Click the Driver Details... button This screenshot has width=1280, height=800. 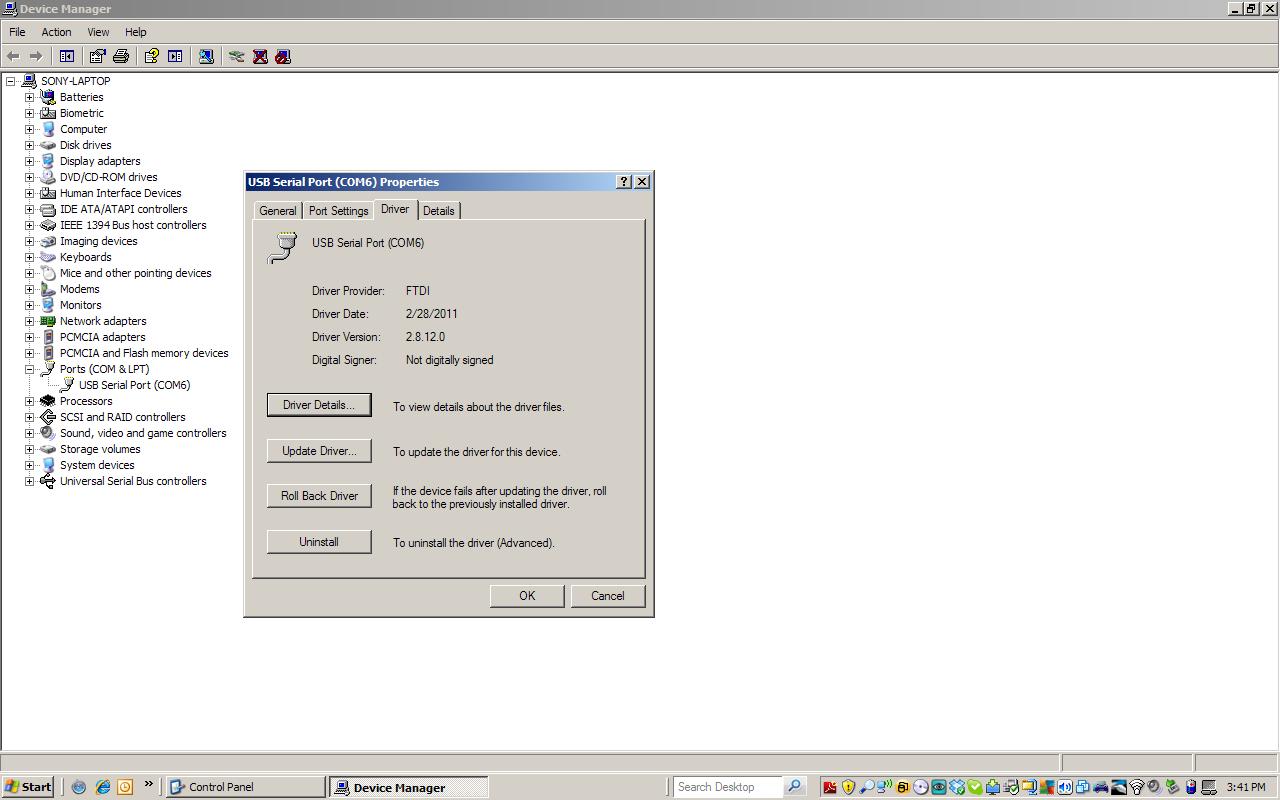319,405
